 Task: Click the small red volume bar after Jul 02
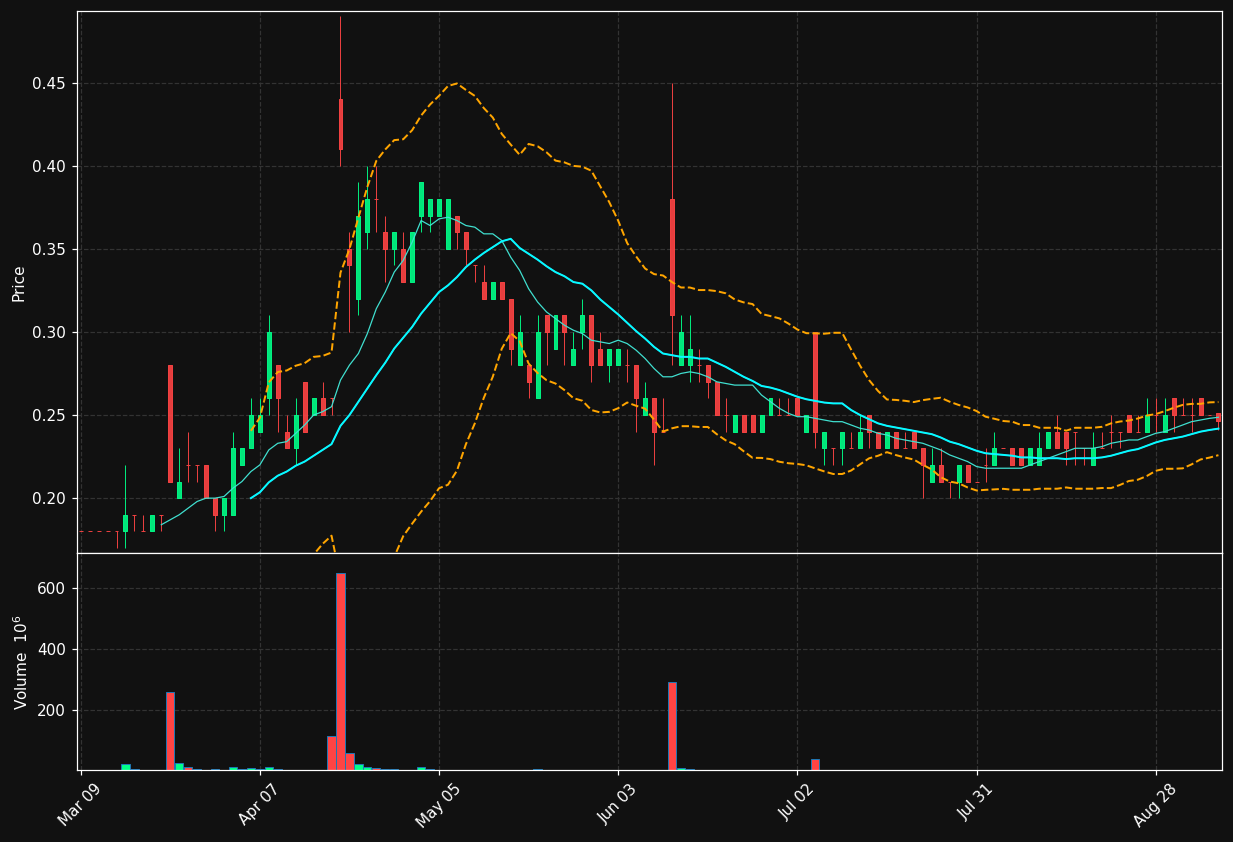815,764
